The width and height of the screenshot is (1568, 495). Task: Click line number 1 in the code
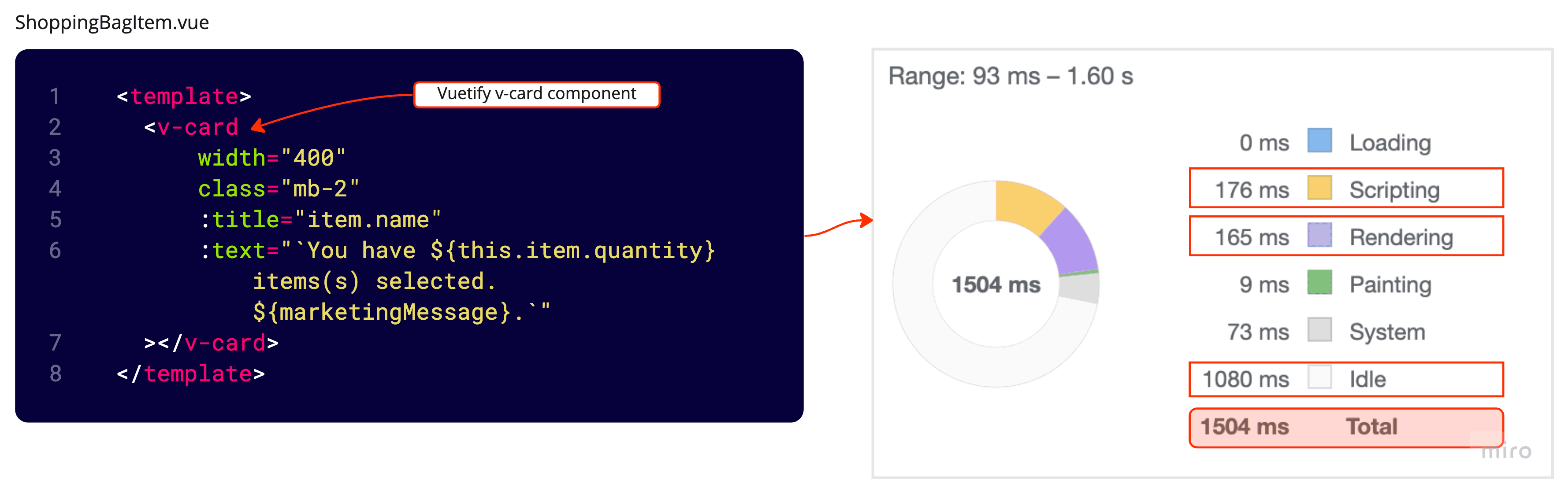pos(55,96)
